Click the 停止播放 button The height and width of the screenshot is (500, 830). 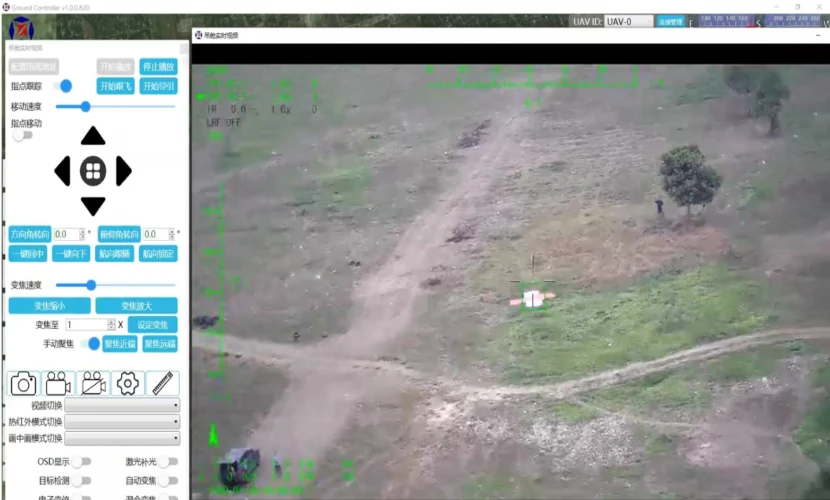pos(158,67)
